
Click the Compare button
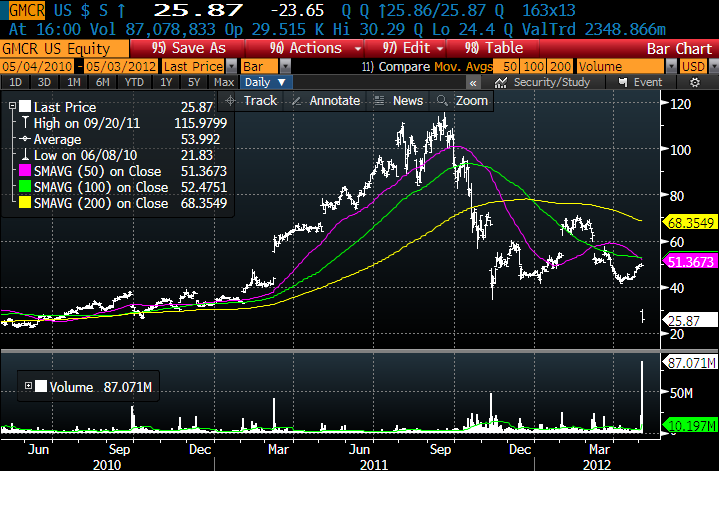[396, 66]
